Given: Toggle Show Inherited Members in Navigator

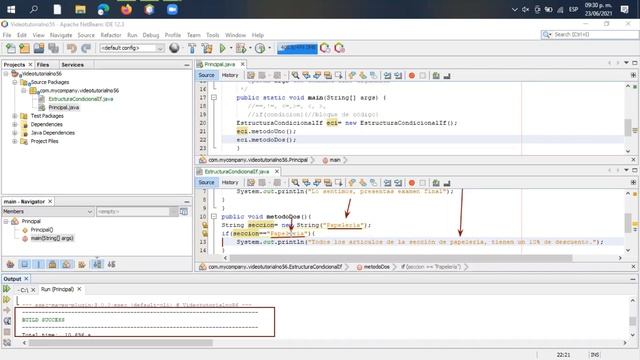Looking at the screenshot, I should click(10, 264).
